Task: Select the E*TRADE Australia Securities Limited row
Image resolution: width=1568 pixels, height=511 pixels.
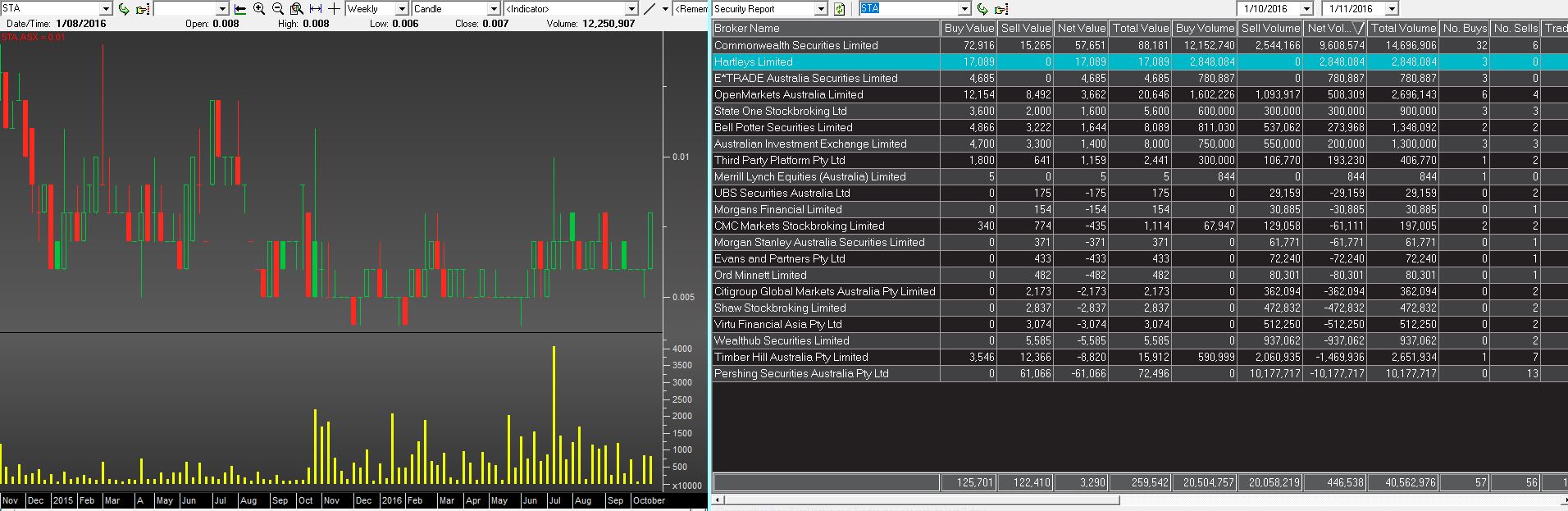Action: [x=1140, y=79]
